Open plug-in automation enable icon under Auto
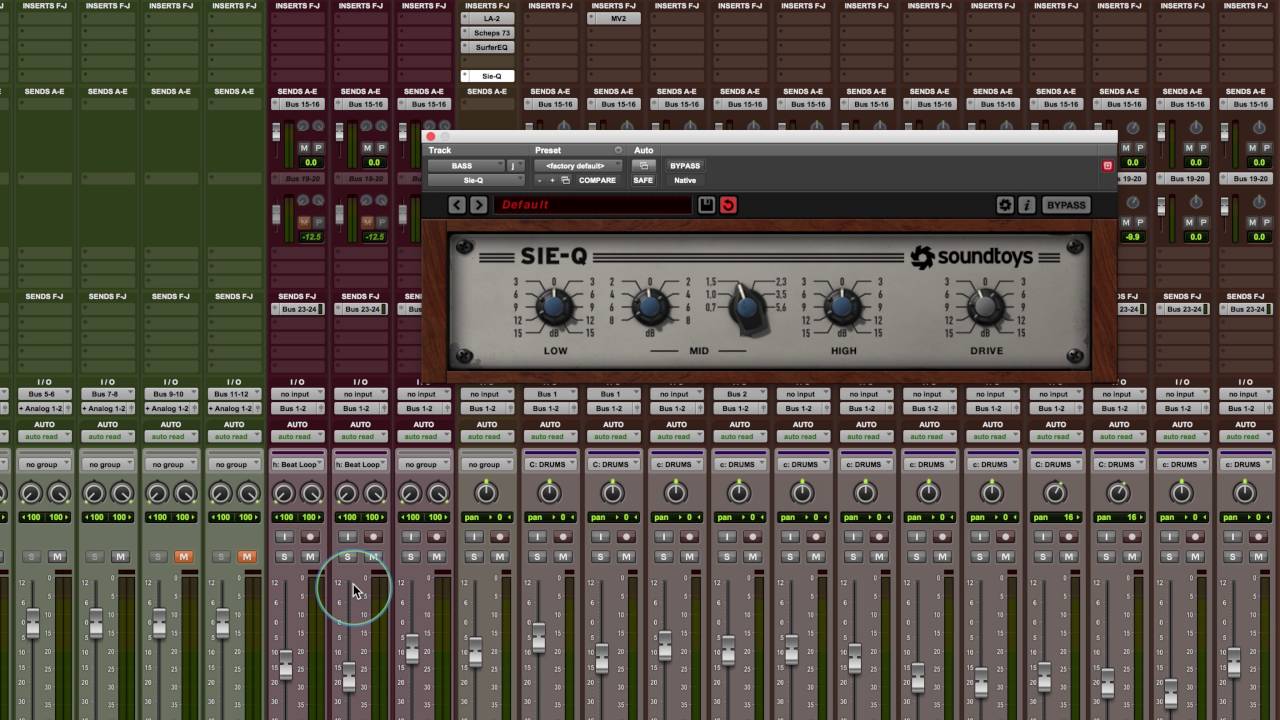 coord(644,166)
